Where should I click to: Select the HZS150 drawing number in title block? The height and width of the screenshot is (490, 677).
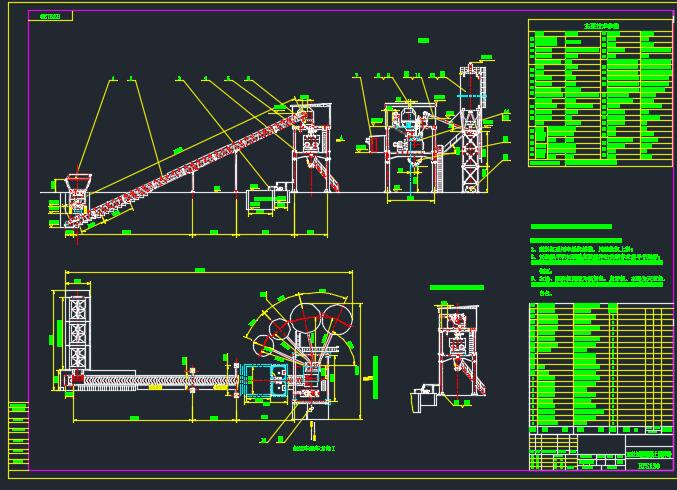[649, 465]
